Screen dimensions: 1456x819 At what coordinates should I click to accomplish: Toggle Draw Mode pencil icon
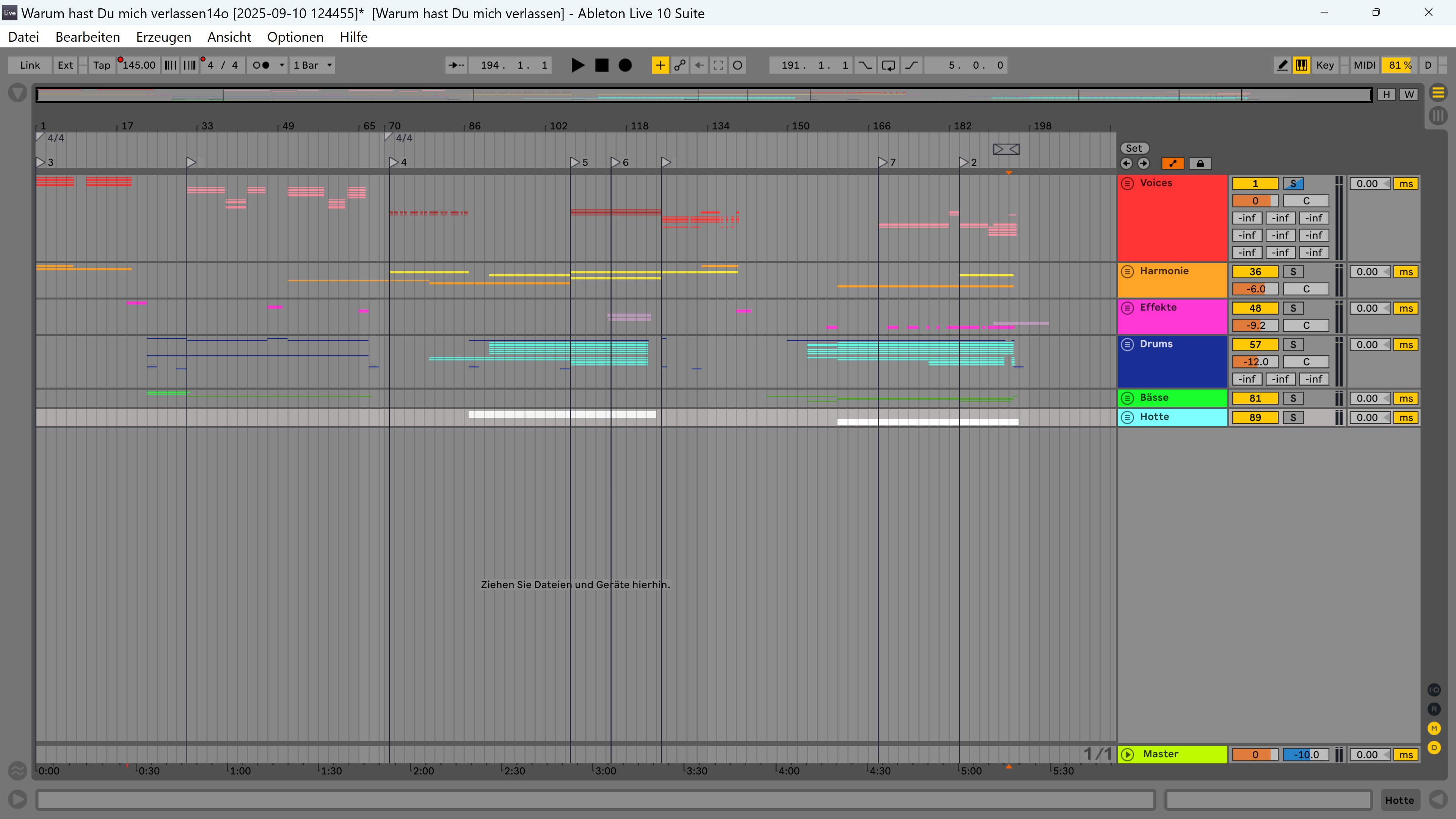pyautogui.click(x=1282, y=65)
